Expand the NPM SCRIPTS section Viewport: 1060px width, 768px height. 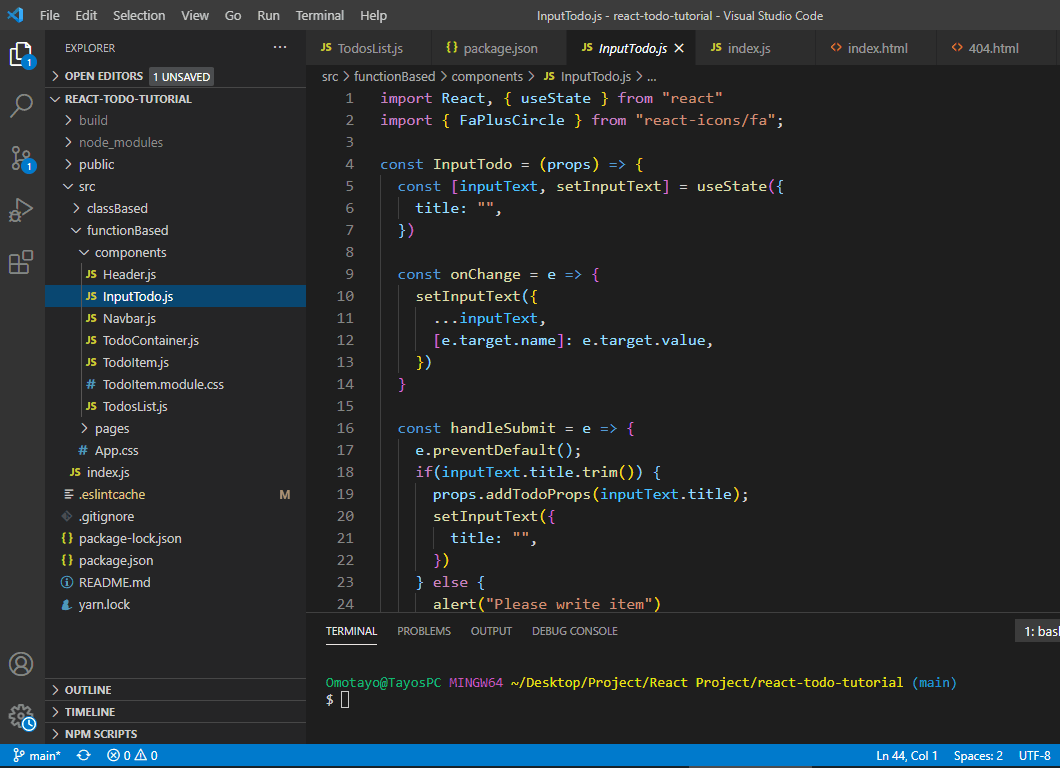click(176, 734)
